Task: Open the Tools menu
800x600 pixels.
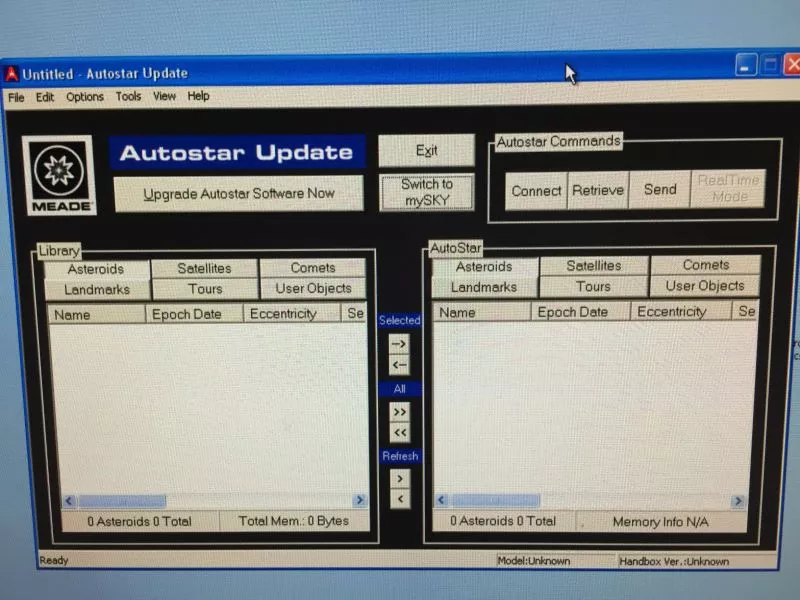Action: point(128,96)
